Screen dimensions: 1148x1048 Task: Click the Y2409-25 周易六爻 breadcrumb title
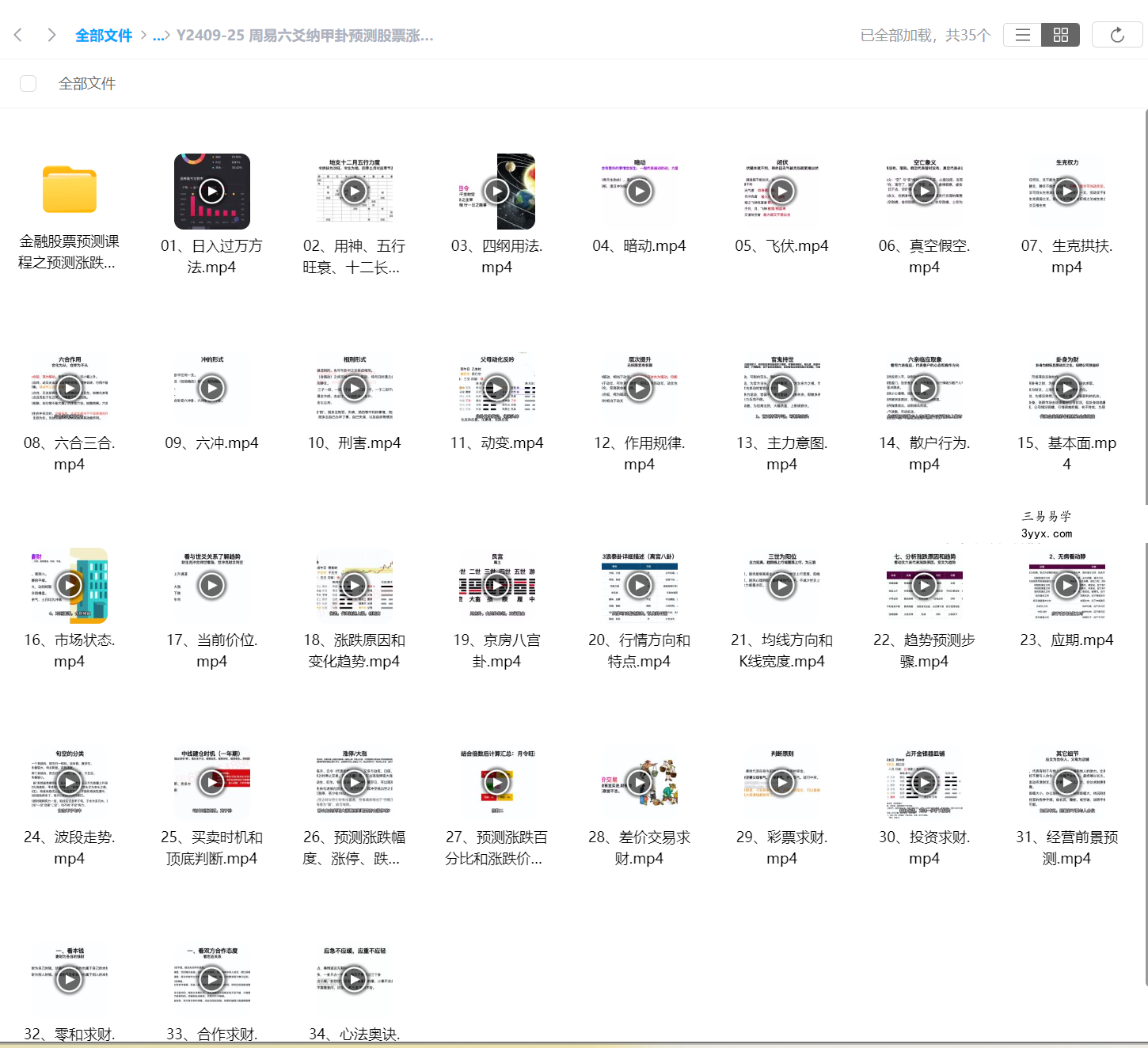pyautogui.click(x=305, y=36)
